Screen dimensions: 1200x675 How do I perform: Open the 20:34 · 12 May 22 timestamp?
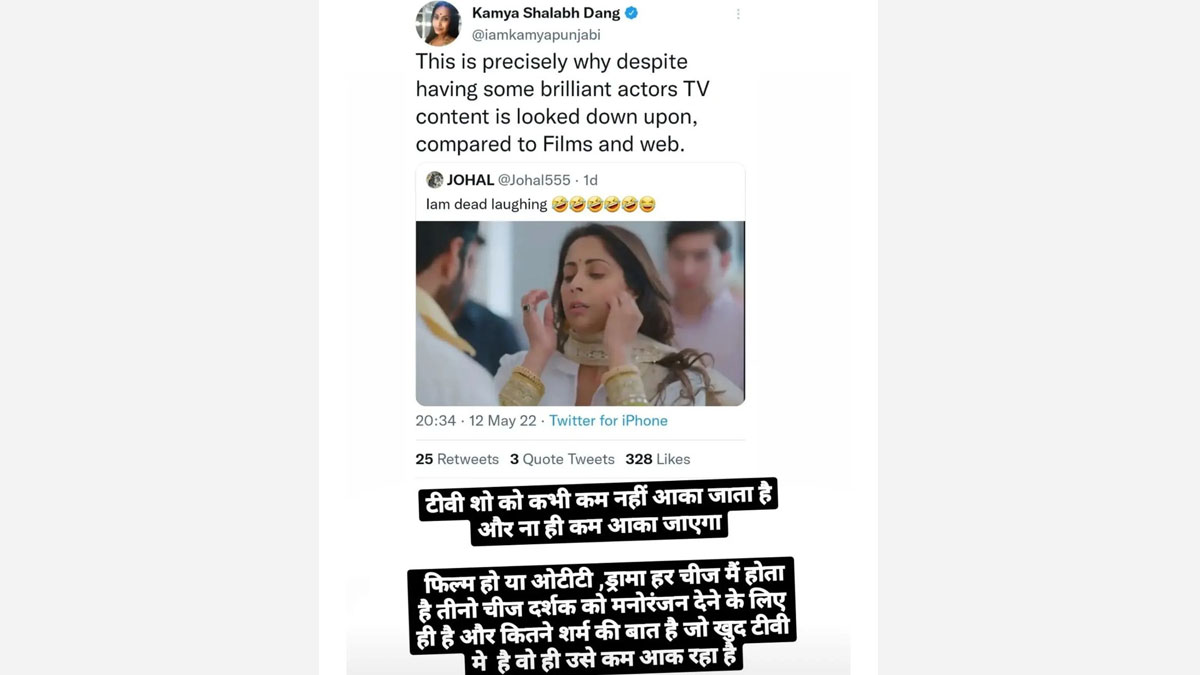pos(476,421)
